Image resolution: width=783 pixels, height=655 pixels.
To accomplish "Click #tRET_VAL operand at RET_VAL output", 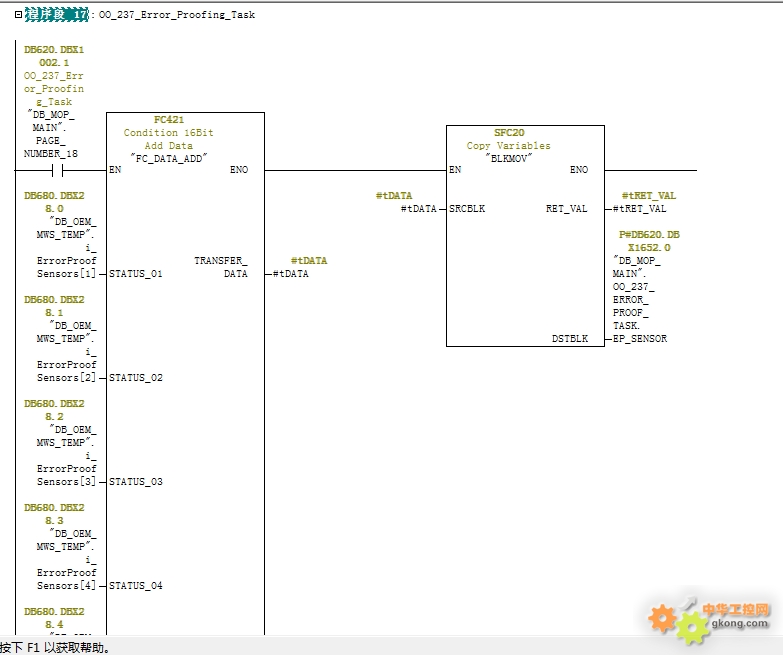I will click(639, 209).
